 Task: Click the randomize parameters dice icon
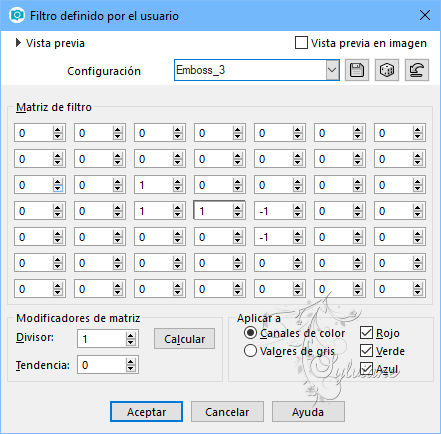(x=387, y=70)
